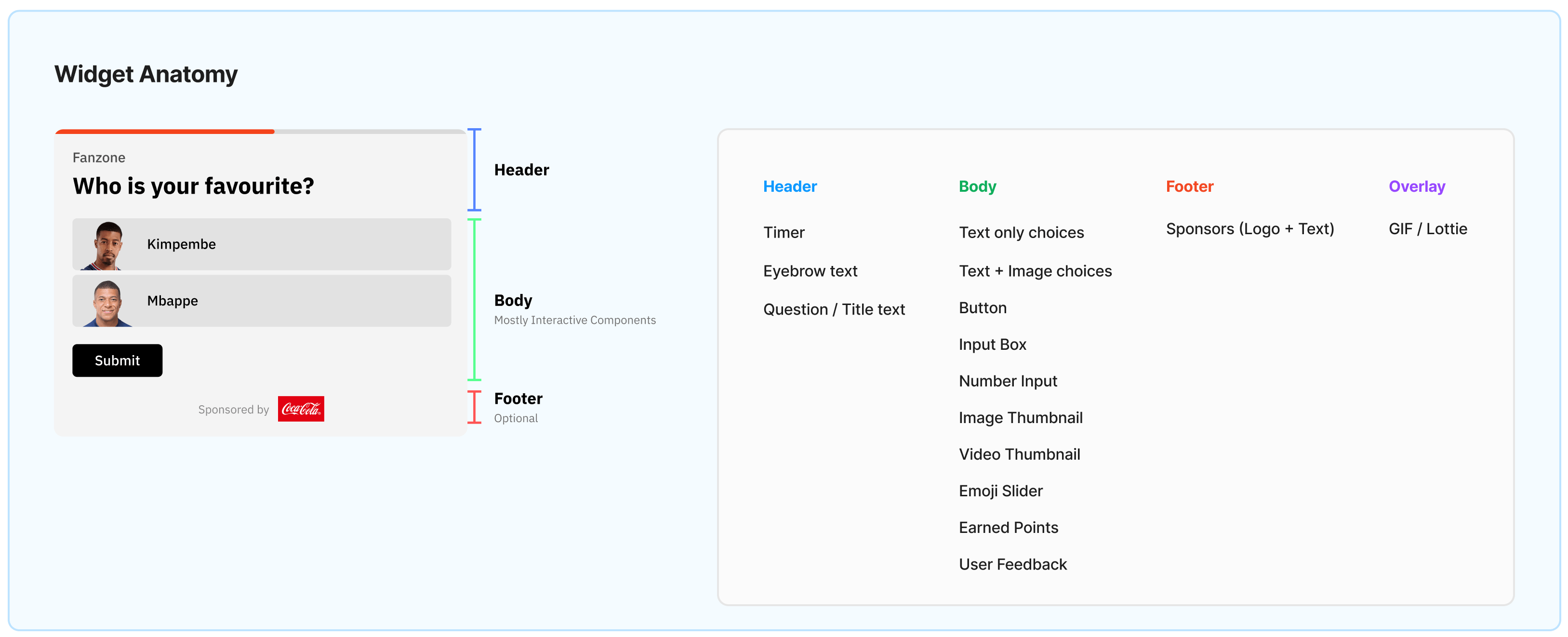
Task: Click the GIF / Lottie item
Action: 1427,229
